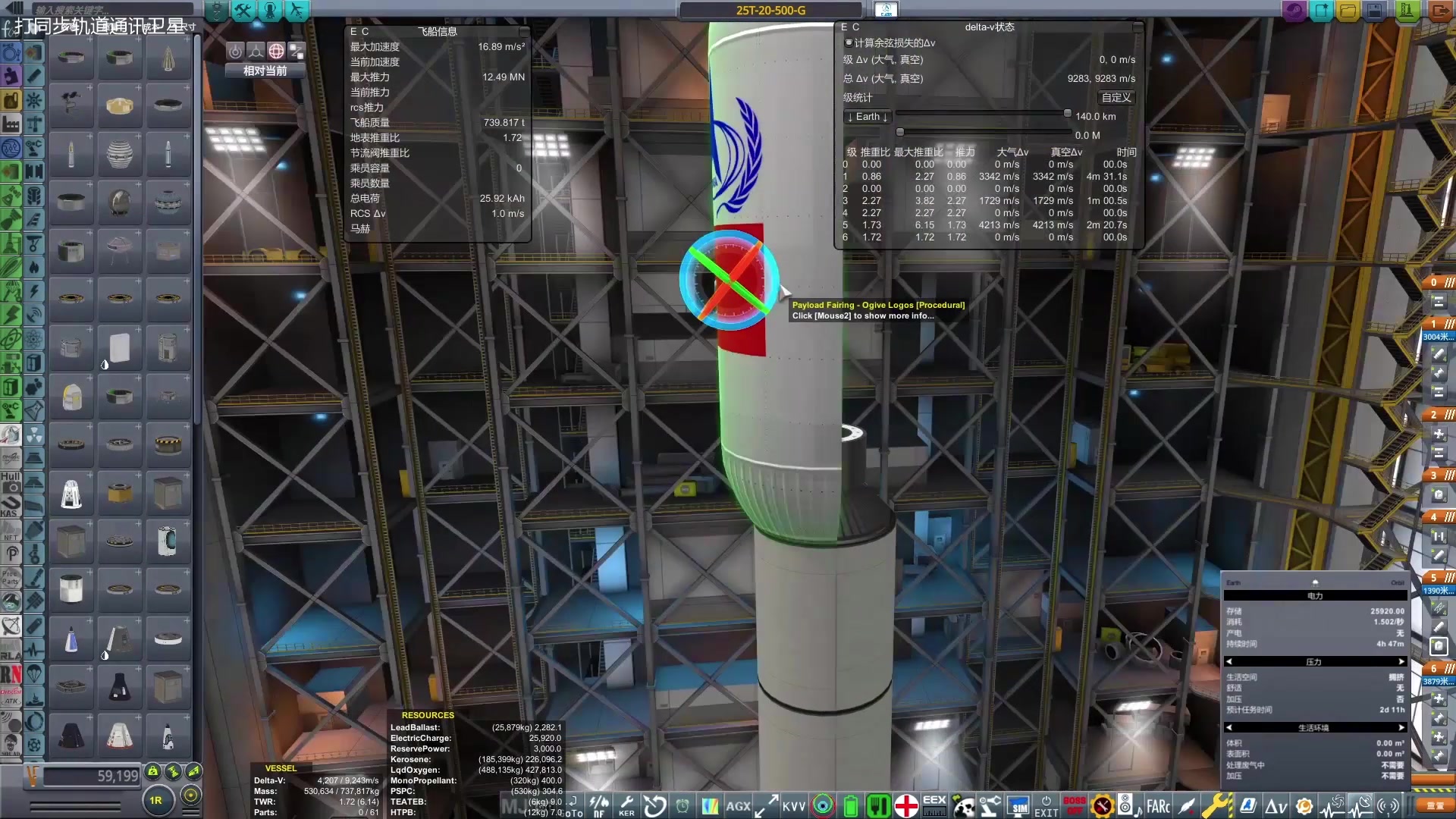1456x819 pixels.
Task: Open the FARc aerodynamics toolbar icon
Action: coord(1159,805)
